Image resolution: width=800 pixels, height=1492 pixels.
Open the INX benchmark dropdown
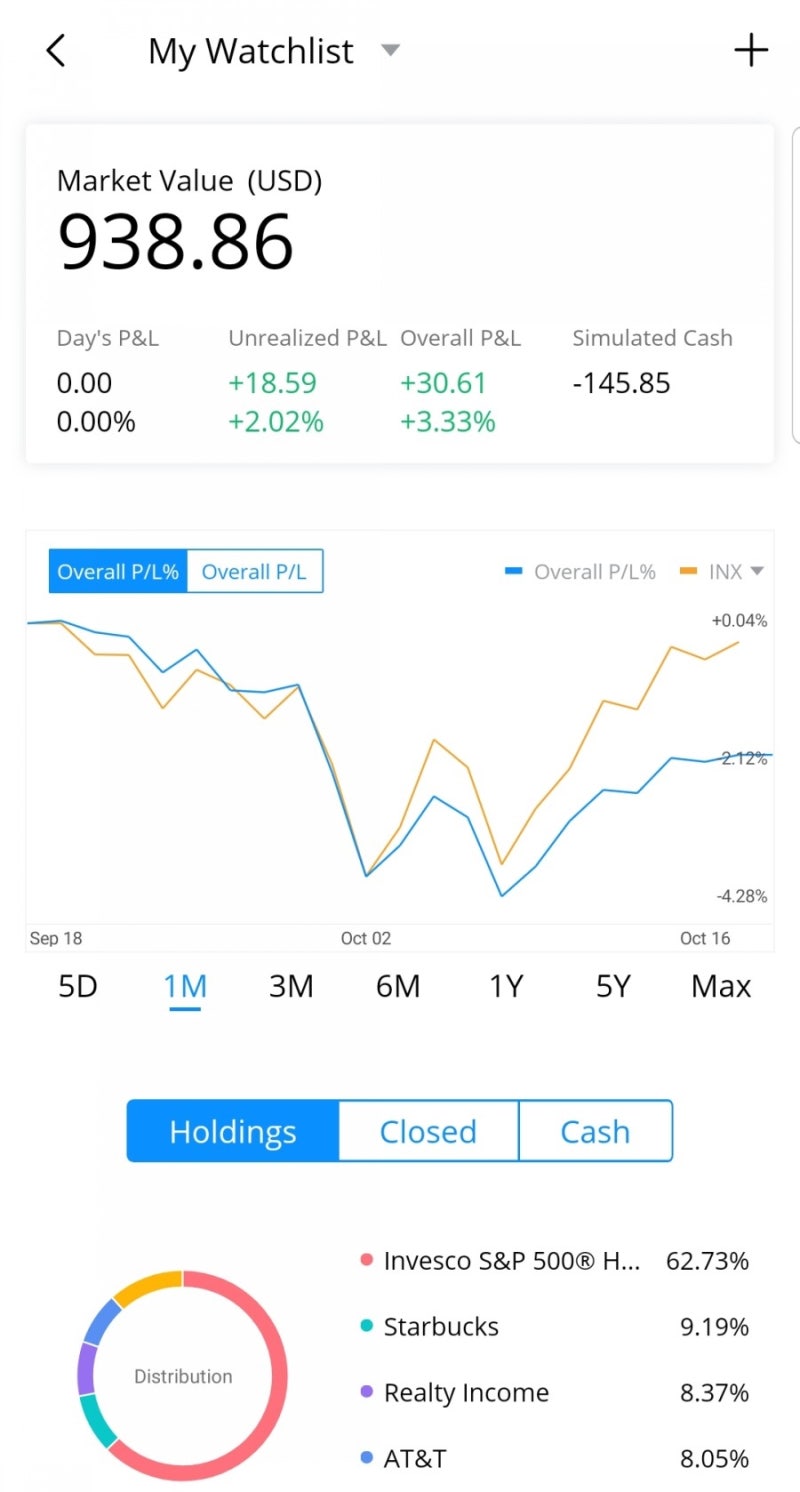coord(757,571)
